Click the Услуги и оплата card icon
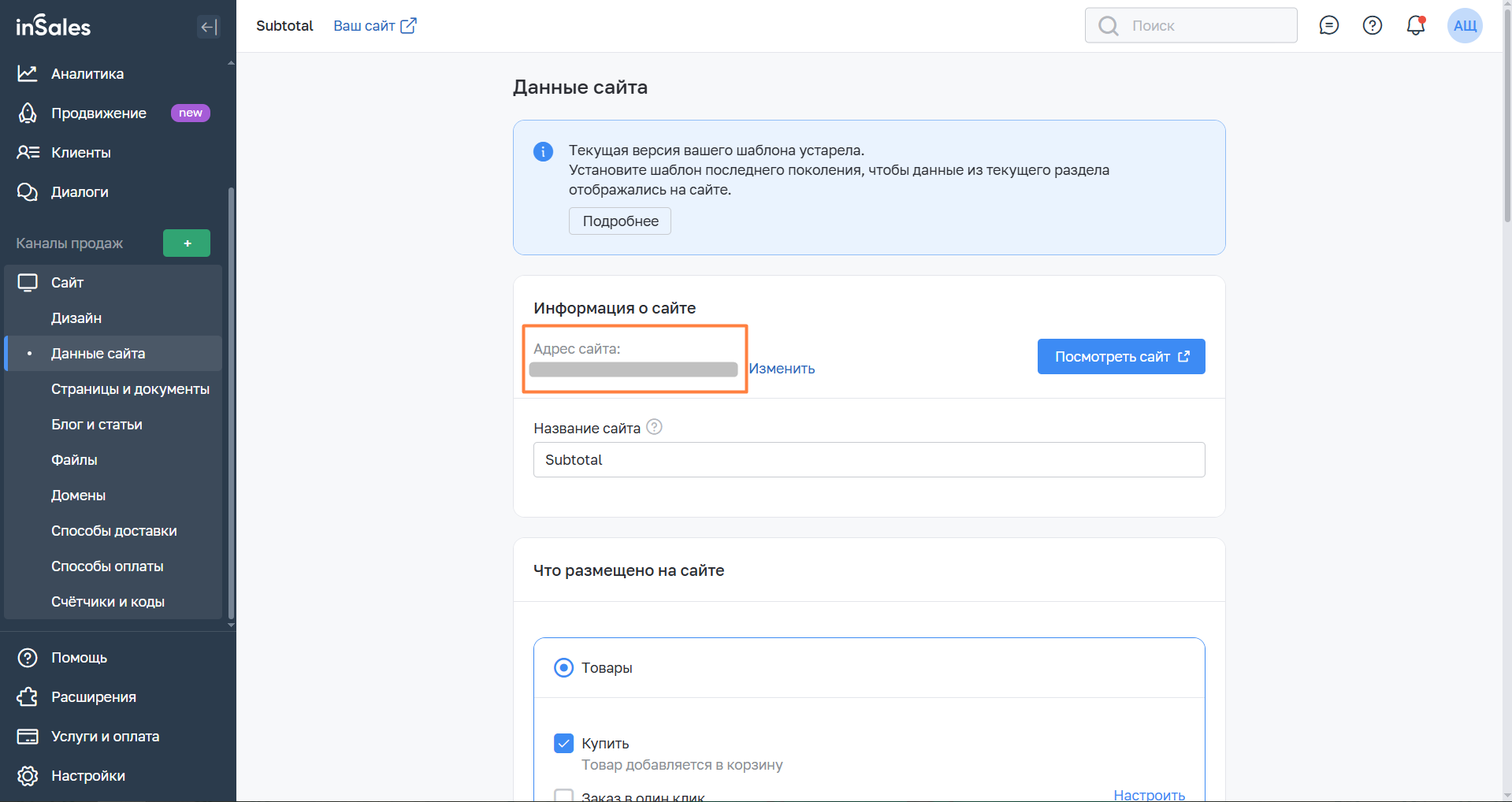 (28, 737)
